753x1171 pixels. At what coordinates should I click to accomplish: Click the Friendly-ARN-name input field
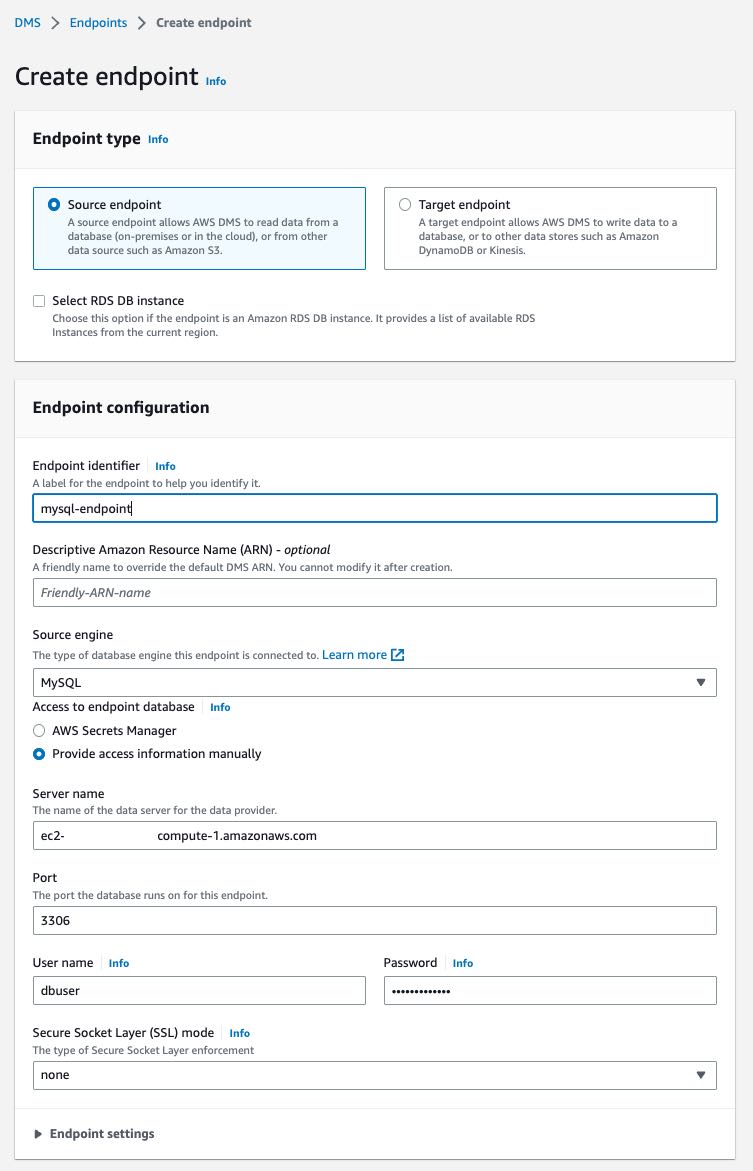374,592
